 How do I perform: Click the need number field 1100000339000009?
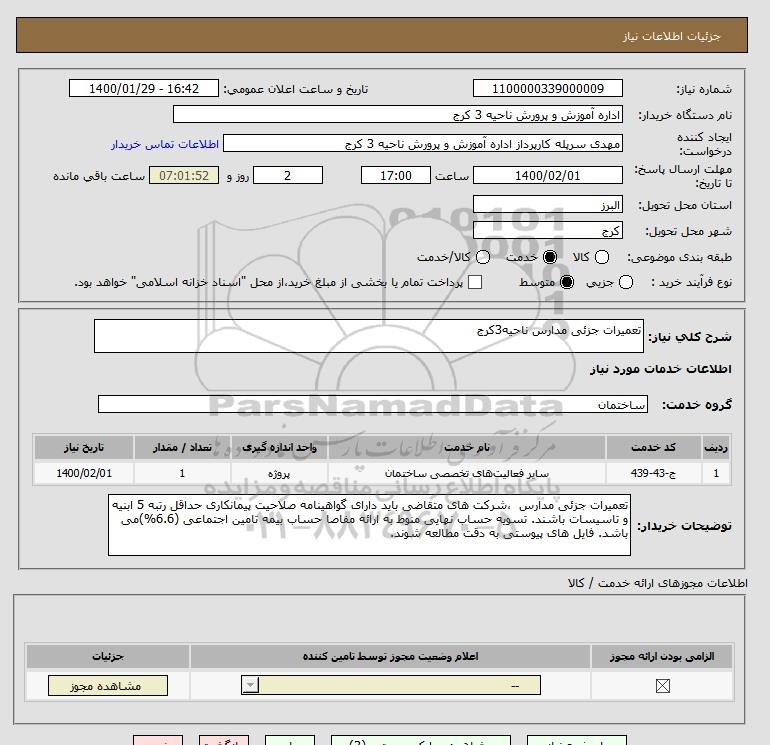coord(548,88)
